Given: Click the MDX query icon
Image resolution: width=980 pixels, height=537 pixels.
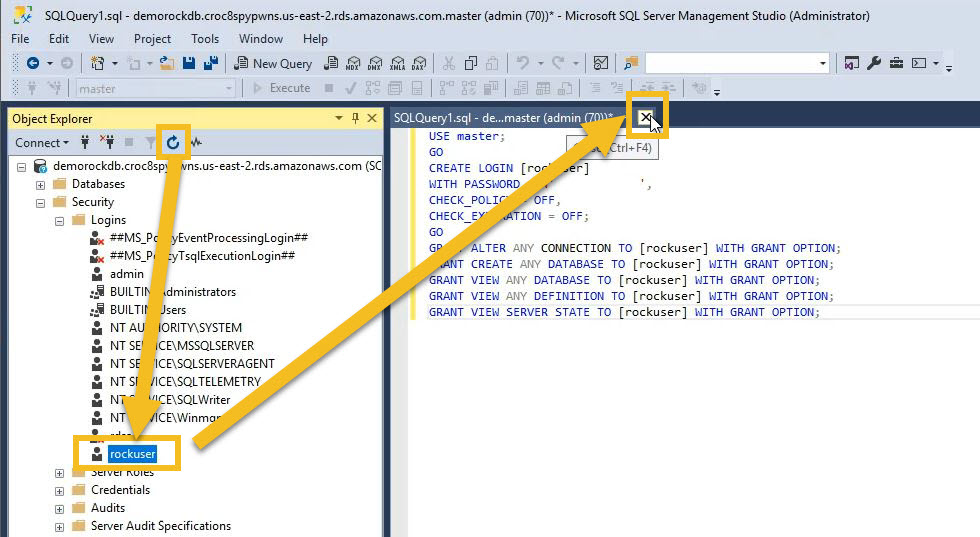Looking at the screenshot, I should [353, 63].
